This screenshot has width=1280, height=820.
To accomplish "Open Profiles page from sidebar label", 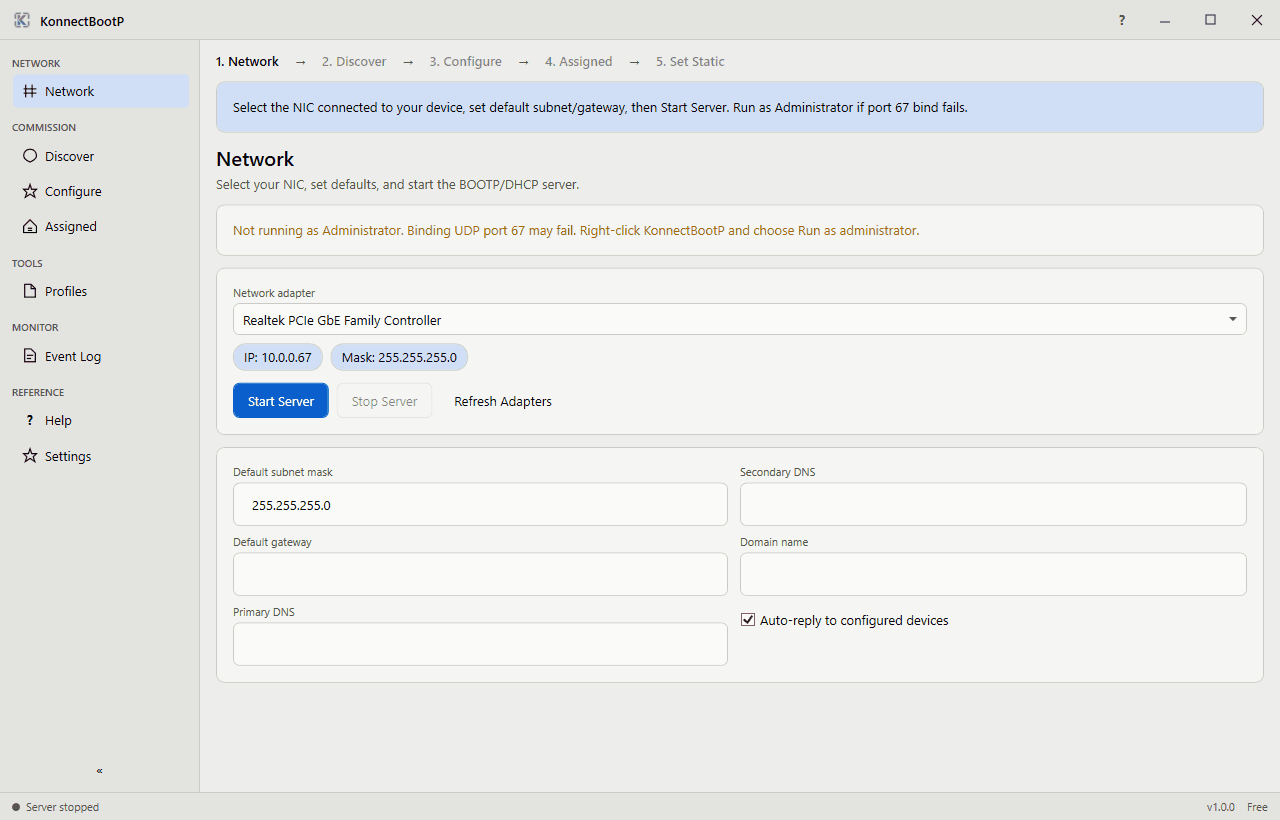I will [x=66, y=291].
